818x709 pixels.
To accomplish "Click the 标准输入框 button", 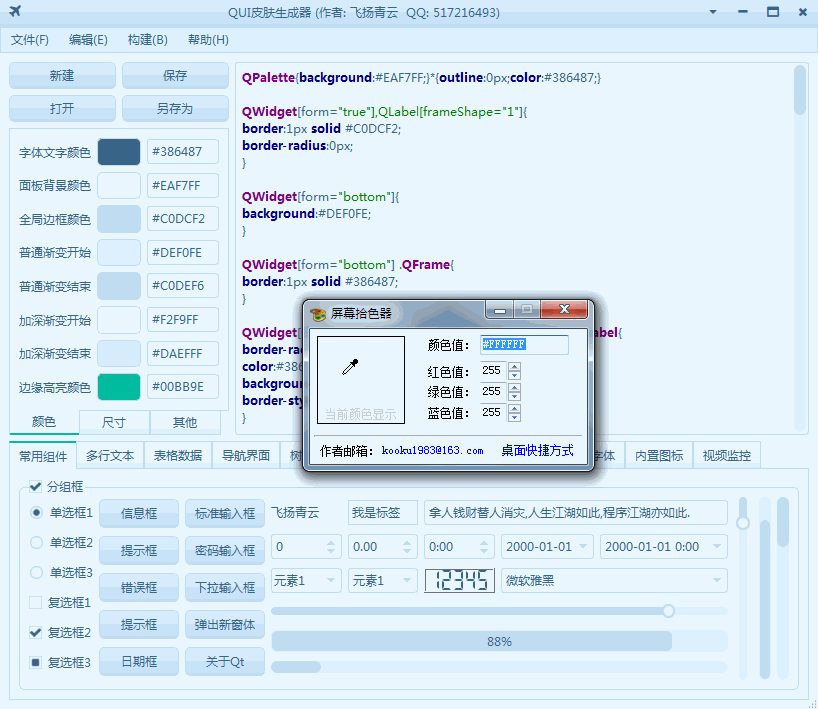I will click(225, 513).
